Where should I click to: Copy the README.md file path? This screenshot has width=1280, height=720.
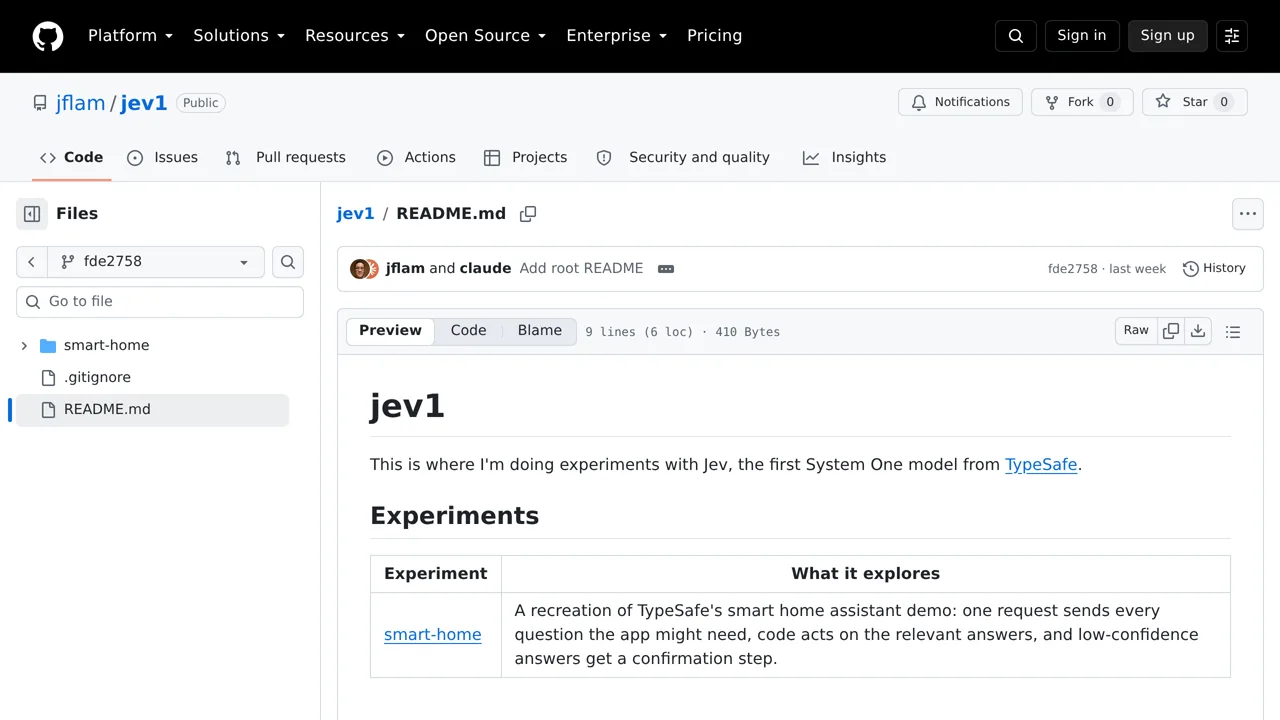click(528, 214)
